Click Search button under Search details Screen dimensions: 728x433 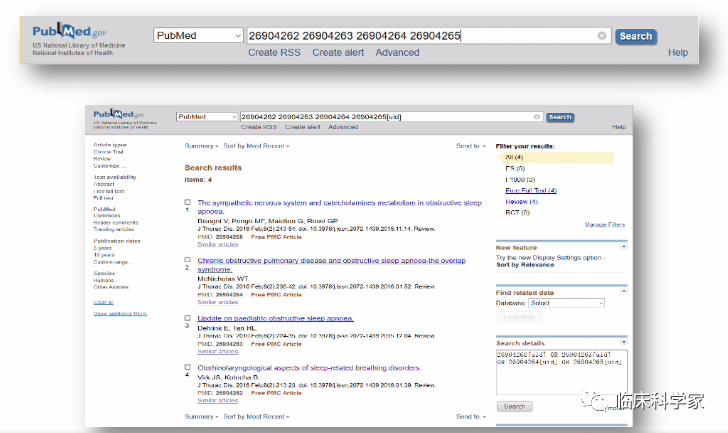click(x=514, y=407)
